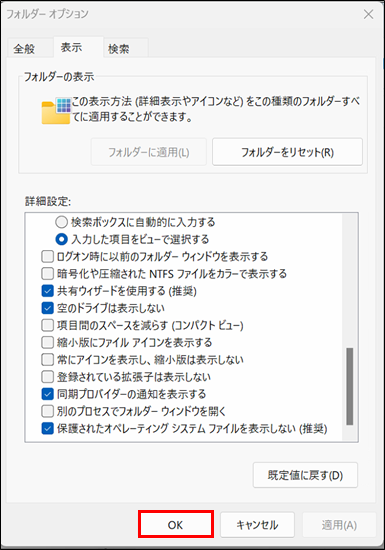Check 暗号化や圧縮された NTFS ファイルをカラーで表示する
The height and width of the screenshot is (550, 385).
tap(47, 274)
